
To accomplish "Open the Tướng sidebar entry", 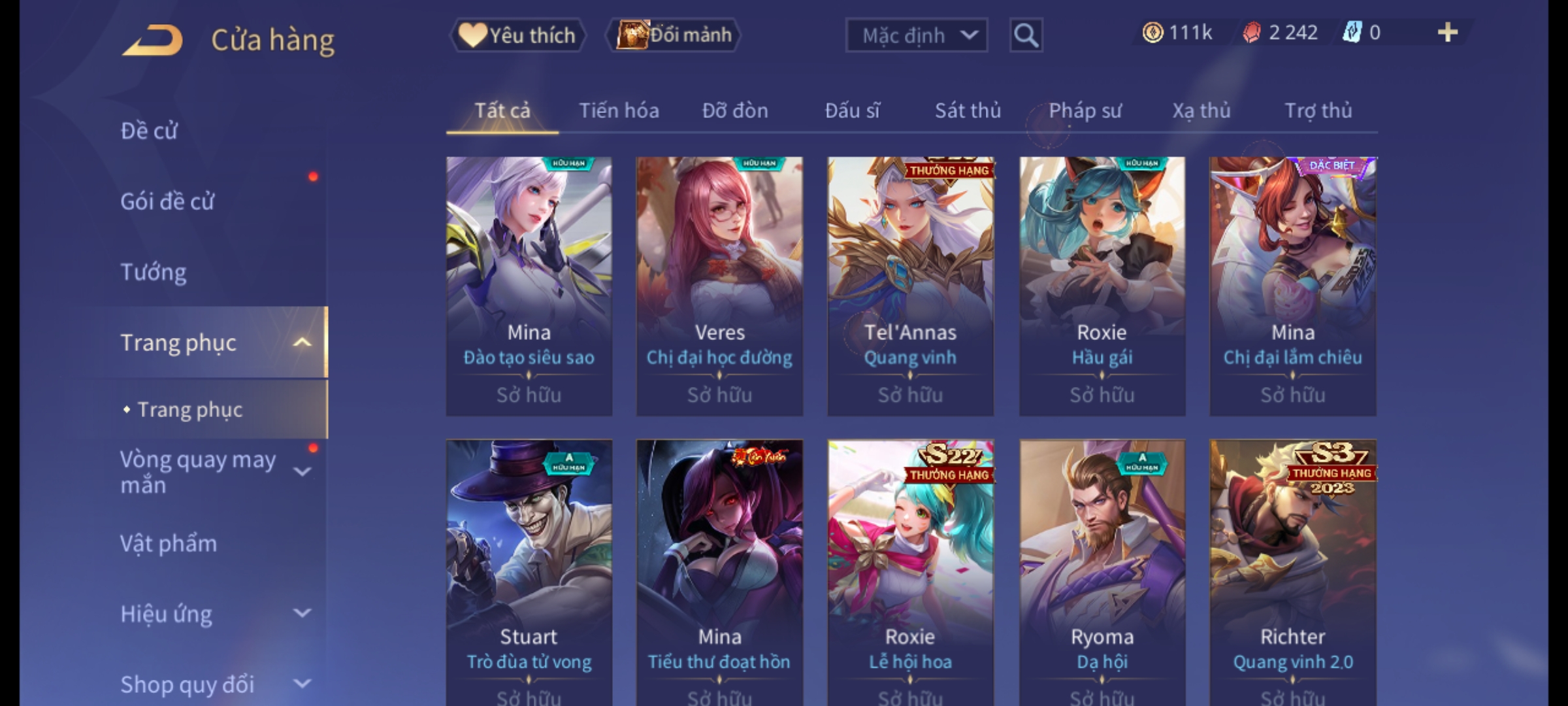I will 154,272.
